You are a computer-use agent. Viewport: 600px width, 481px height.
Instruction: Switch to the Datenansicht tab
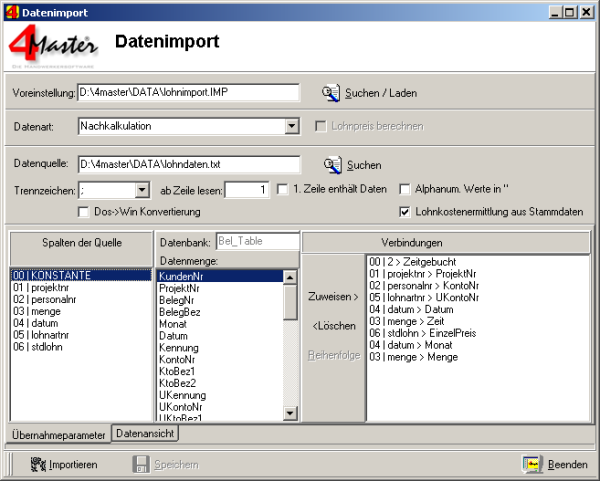pos(145,434)
